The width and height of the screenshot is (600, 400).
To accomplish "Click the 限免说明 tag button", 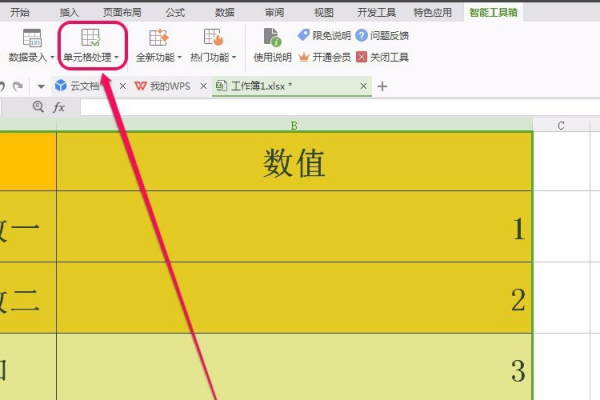I will (324, 36).
